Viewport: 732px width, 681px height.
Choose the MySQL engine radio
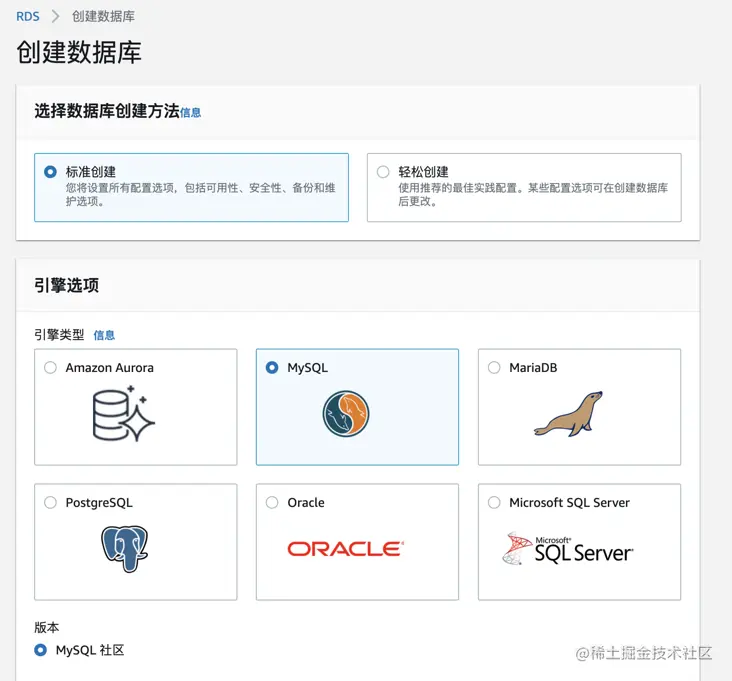[272, 367]
